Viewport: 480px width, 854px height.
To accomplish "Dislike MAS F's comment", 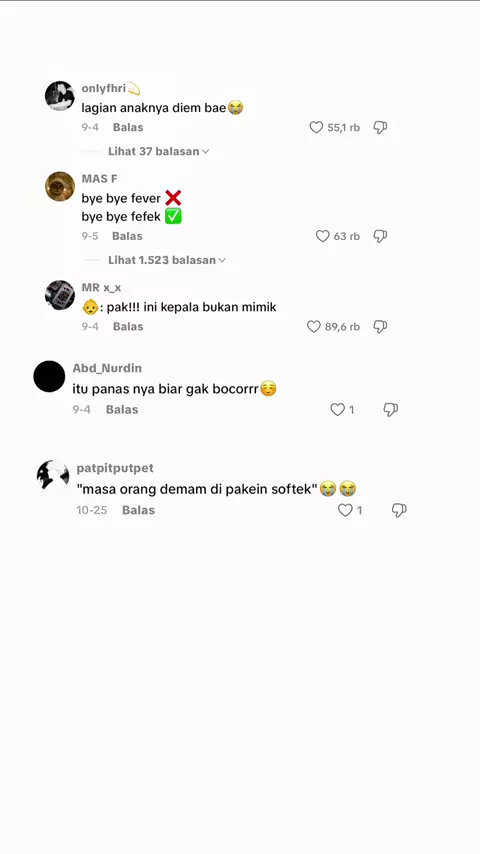I will tap(380, 236).
